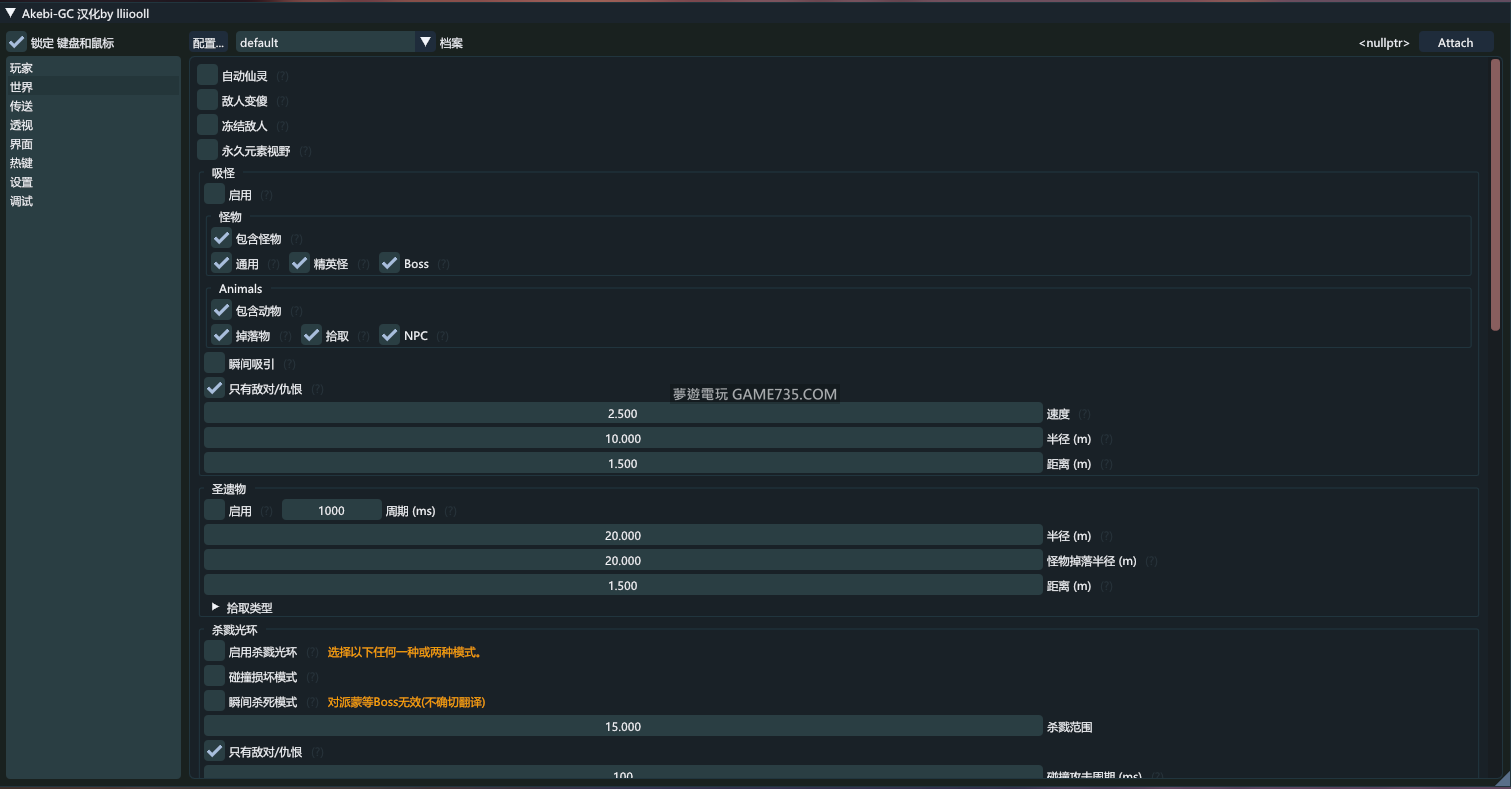1511x789 pixels.
Task: Click the 周期 (ms) input field showing 1000
Action: tap(331, 511)
